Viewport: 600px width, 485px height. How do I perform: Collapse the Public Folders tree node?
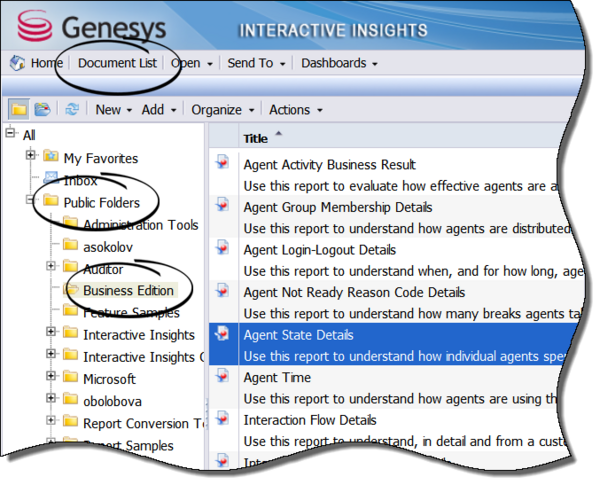coord(30,199)
